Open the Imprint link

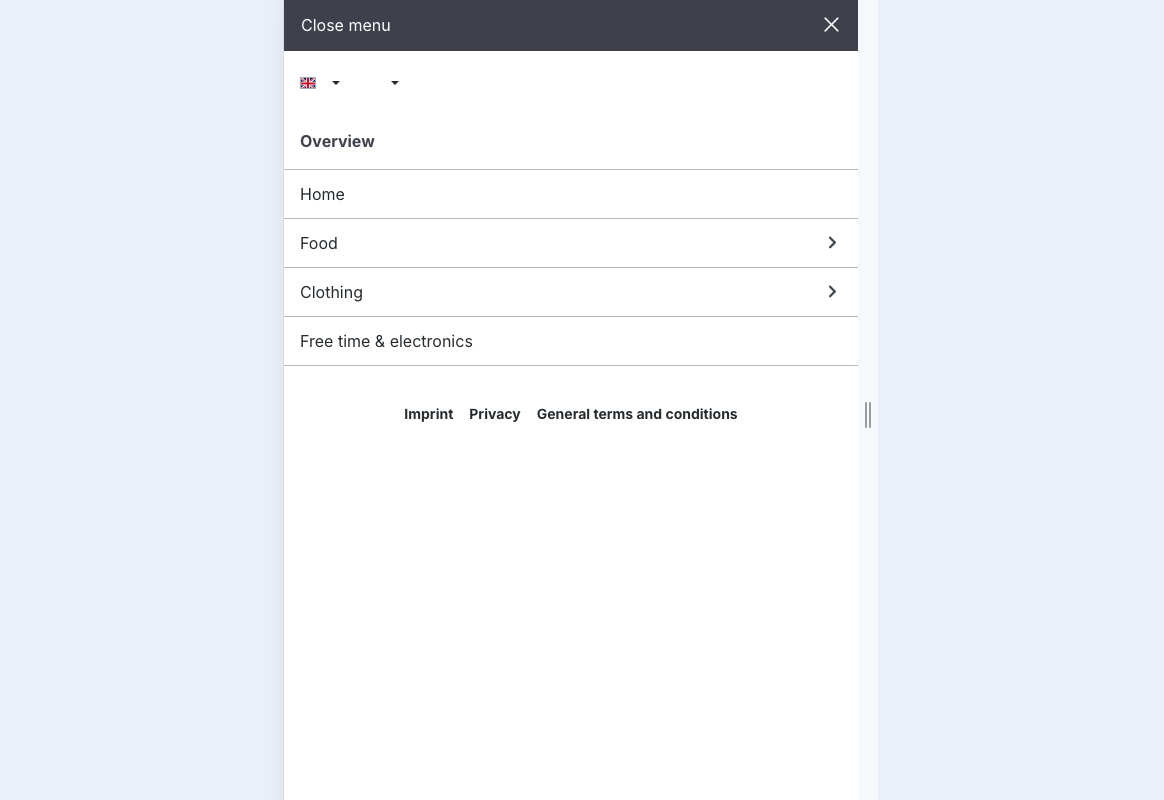(x=428, y=414)
